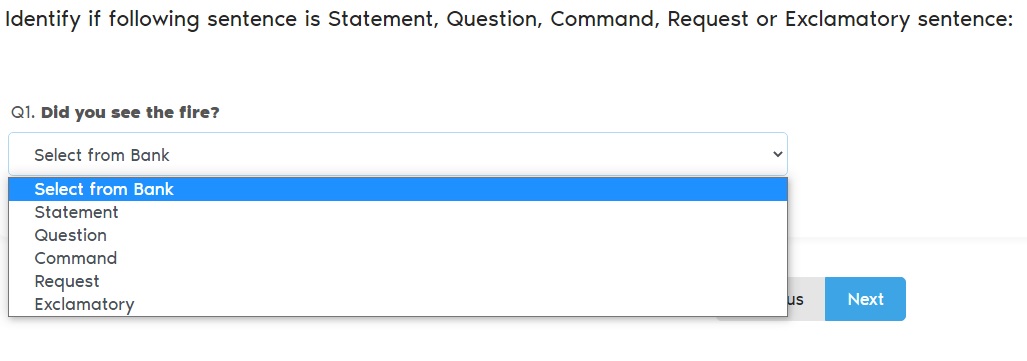Click the word Exclamatory in instruction heading
The image size is (1027, 361).
click(x=847, y=19)
